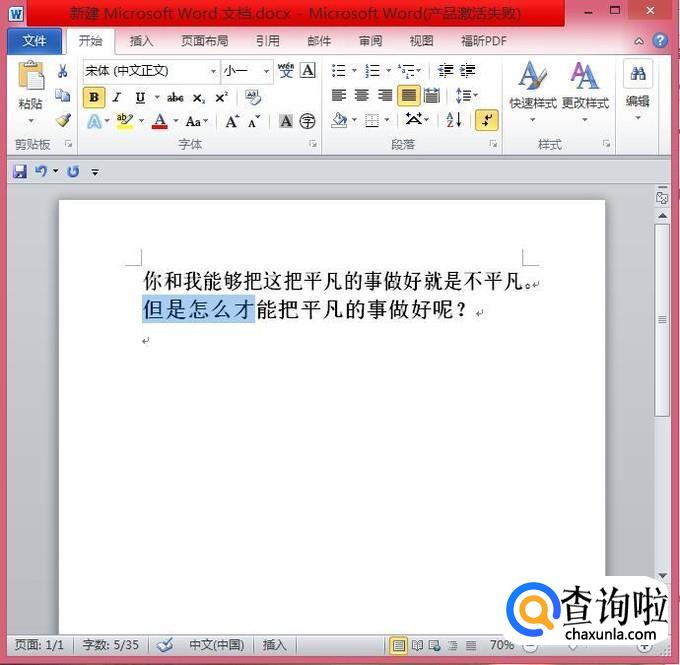Open 更改样式 Change Styles menu
The image size is (680, 665).
coord(585,92)
